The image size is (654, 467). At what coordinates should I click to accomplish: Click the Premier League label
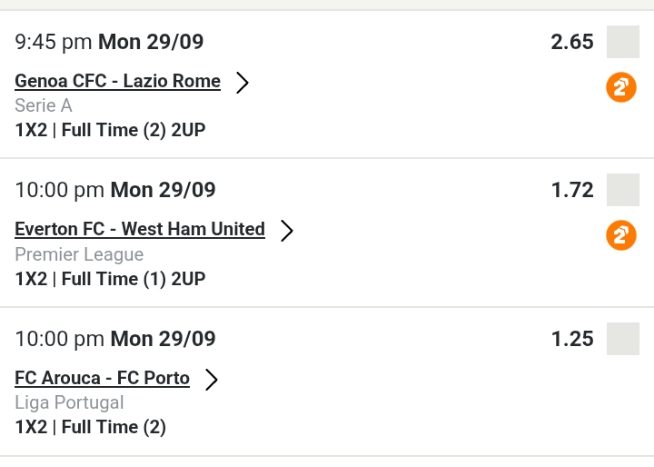(x=78, y=254)
